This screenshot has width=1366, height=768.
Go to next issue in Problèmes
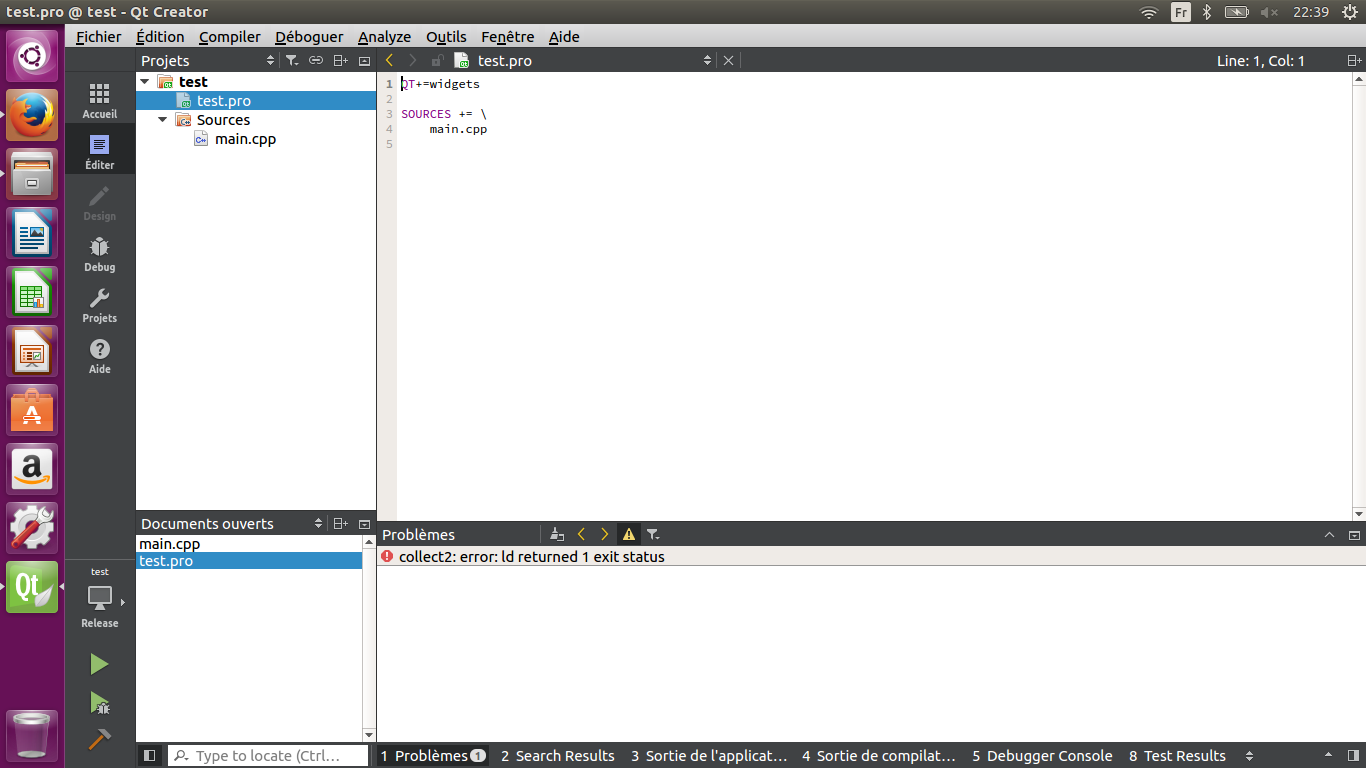point(604,535)
